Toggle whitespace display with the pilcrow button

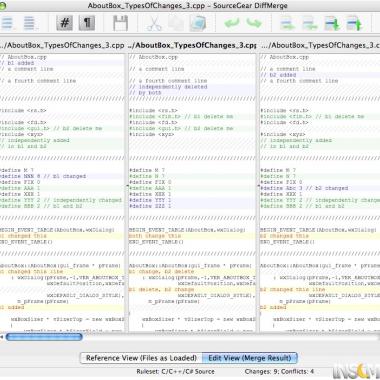pos(87,23)
